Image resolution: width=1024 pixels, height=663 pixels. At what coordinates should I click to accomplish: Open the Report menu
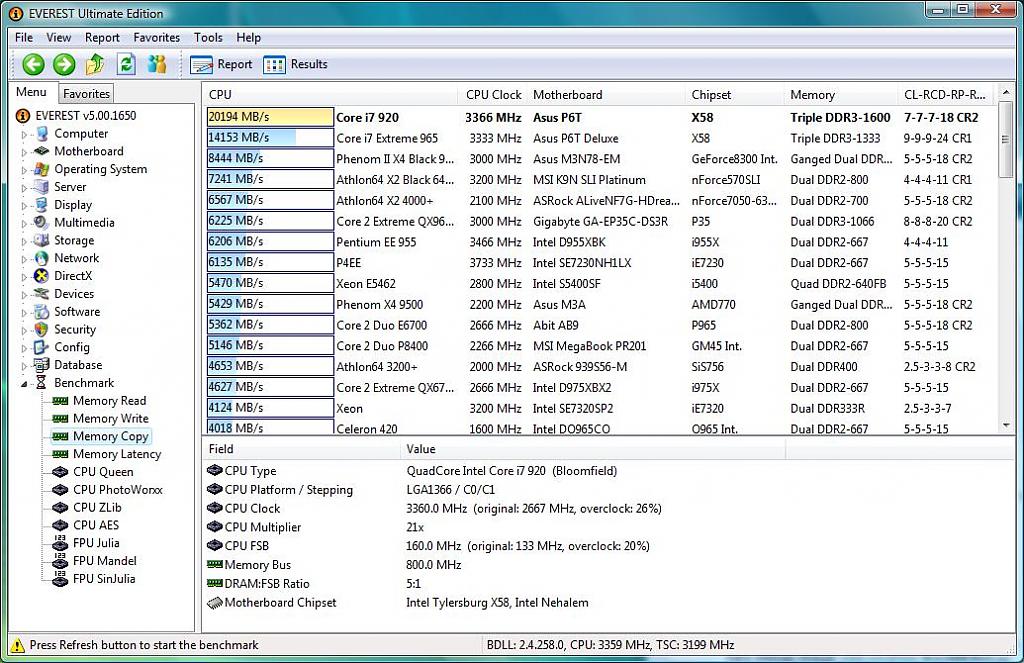102,37
